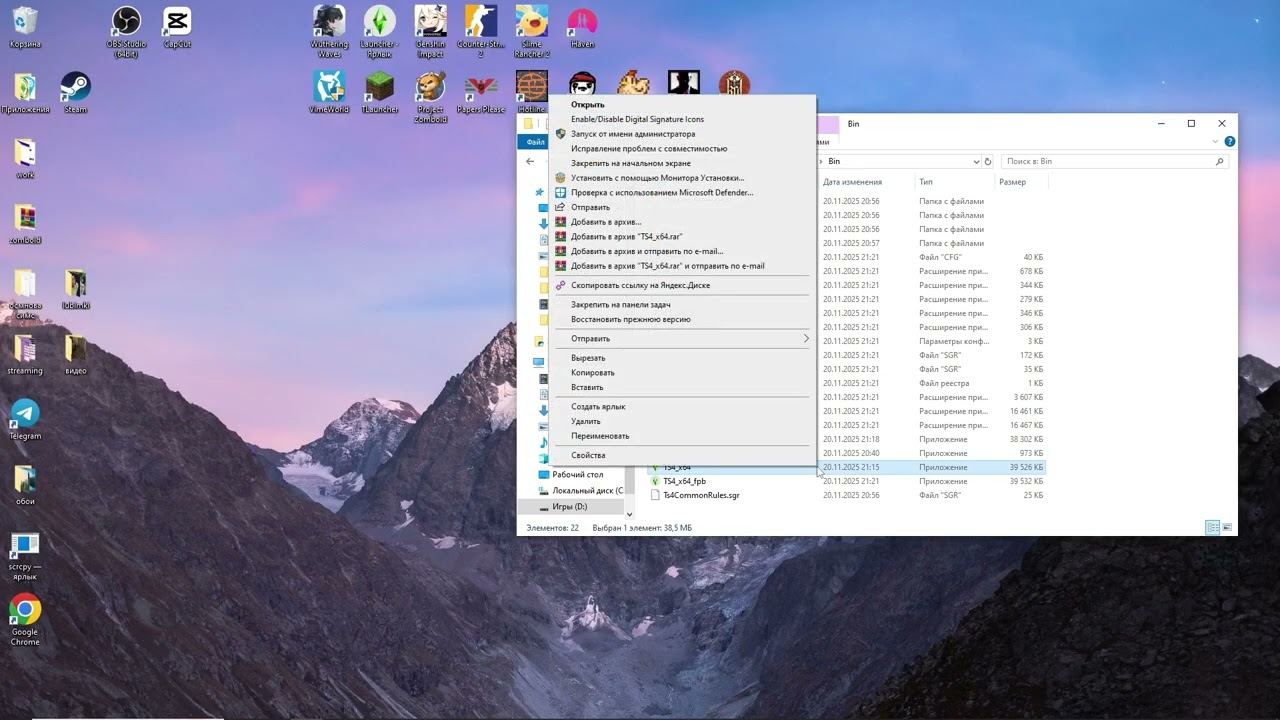The height and width of the screenshot is (720, 1280).
Task: Switch to large icons view in the status bar
Action: (x=1227, y=527)
